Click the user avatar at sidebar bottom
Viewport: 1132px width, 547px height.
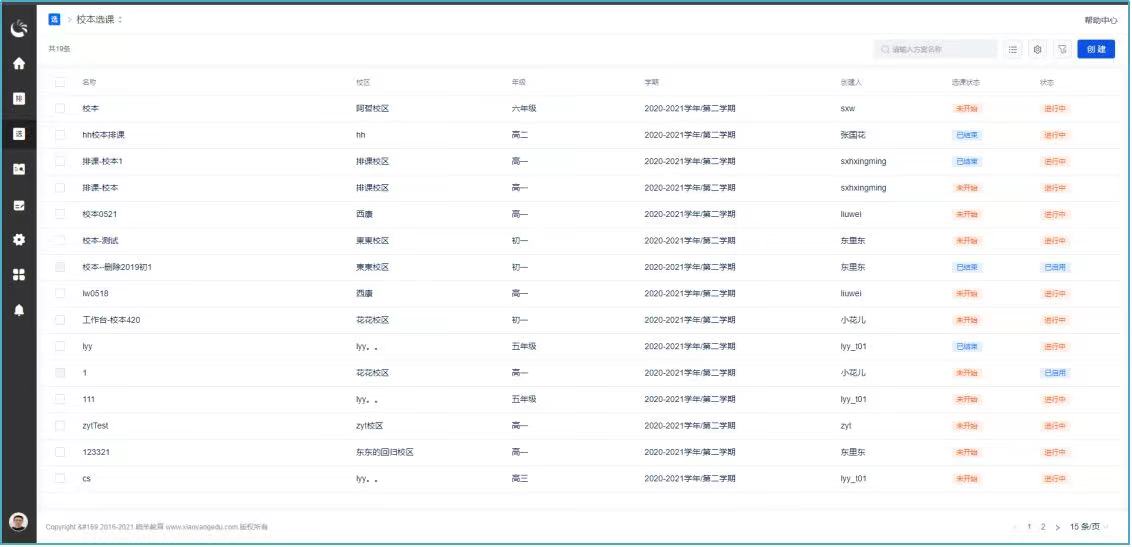pyautogui.click(x=18, y=521)
